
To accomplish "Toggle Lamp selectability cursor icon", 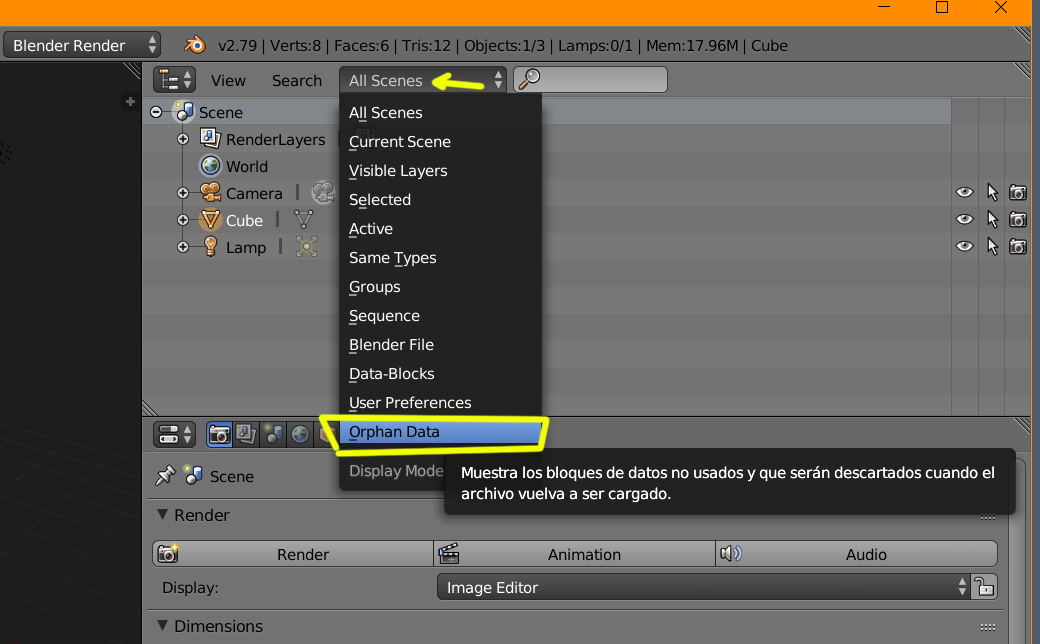I will [992, 247].
